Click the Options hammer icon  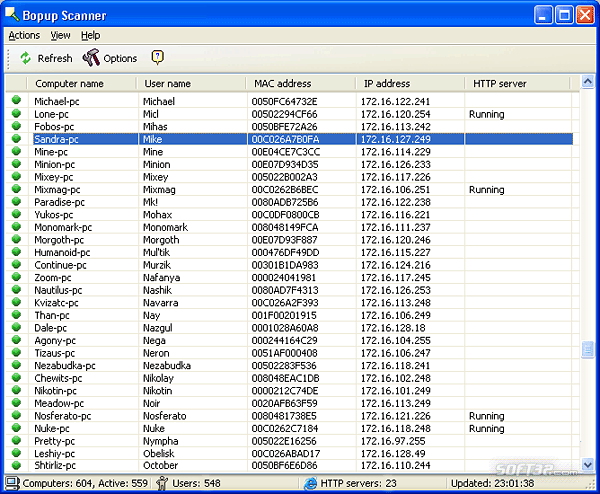[91, 58]
